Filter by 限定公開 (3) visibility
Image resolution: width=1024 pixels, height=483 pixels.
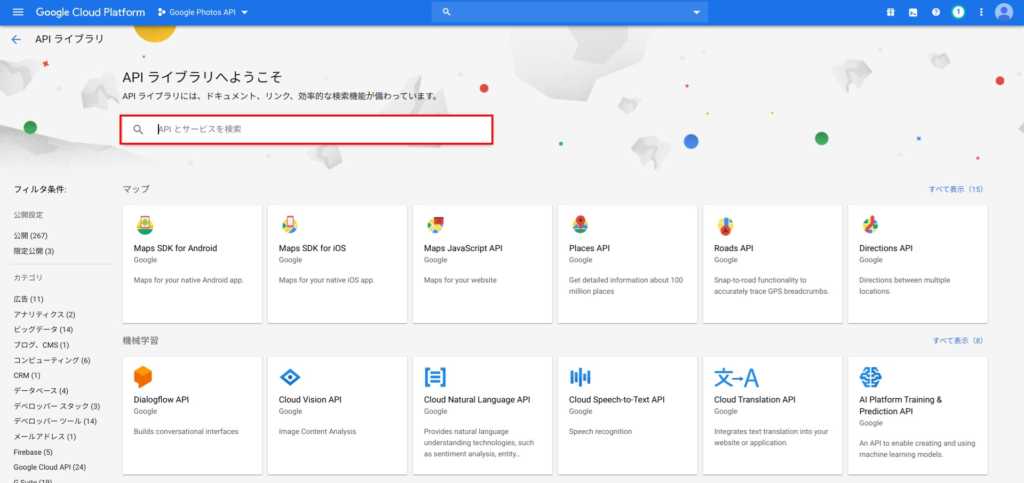click(34, 251)
